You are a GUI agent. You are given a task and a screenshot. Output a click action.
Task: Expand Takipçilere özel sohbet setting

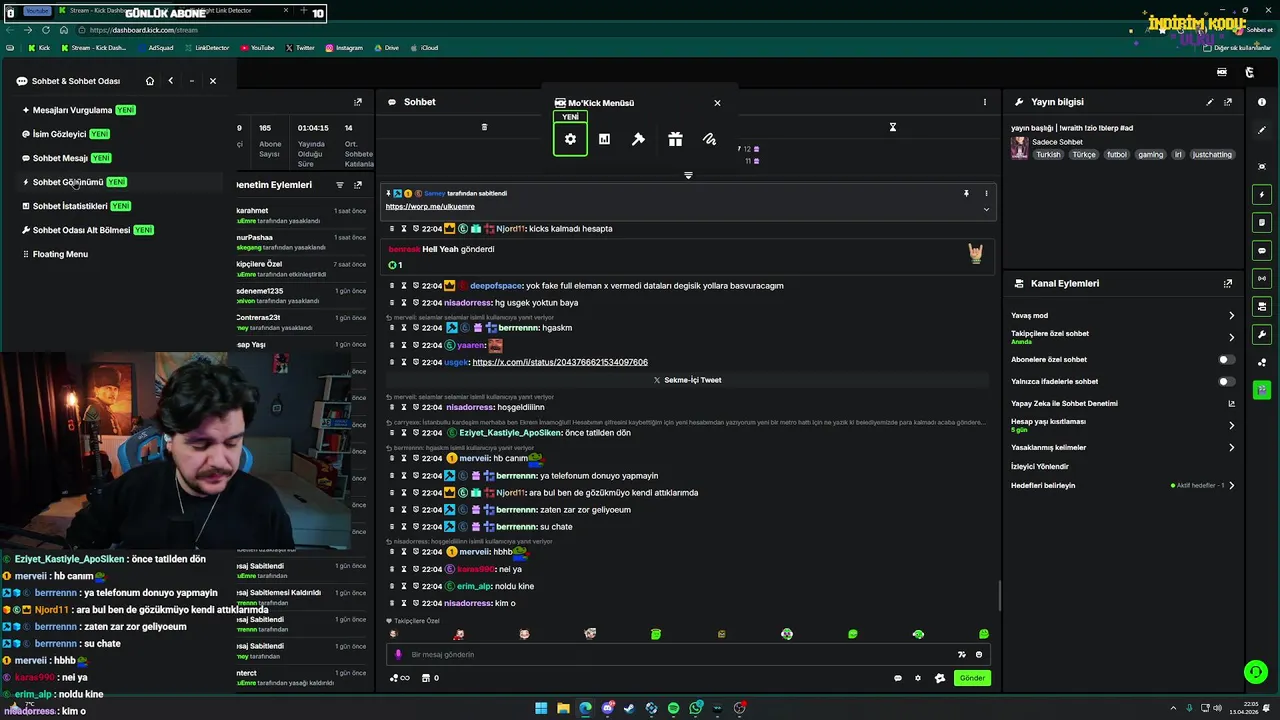1231,337
